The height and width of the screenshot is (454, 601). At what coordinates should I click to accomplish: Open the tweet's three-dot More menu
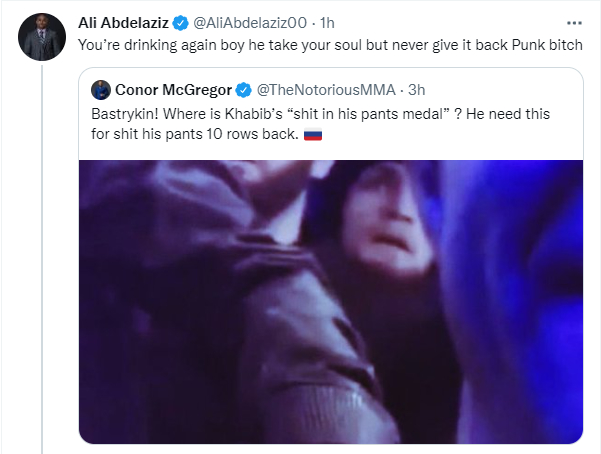[x=573, y=21]
